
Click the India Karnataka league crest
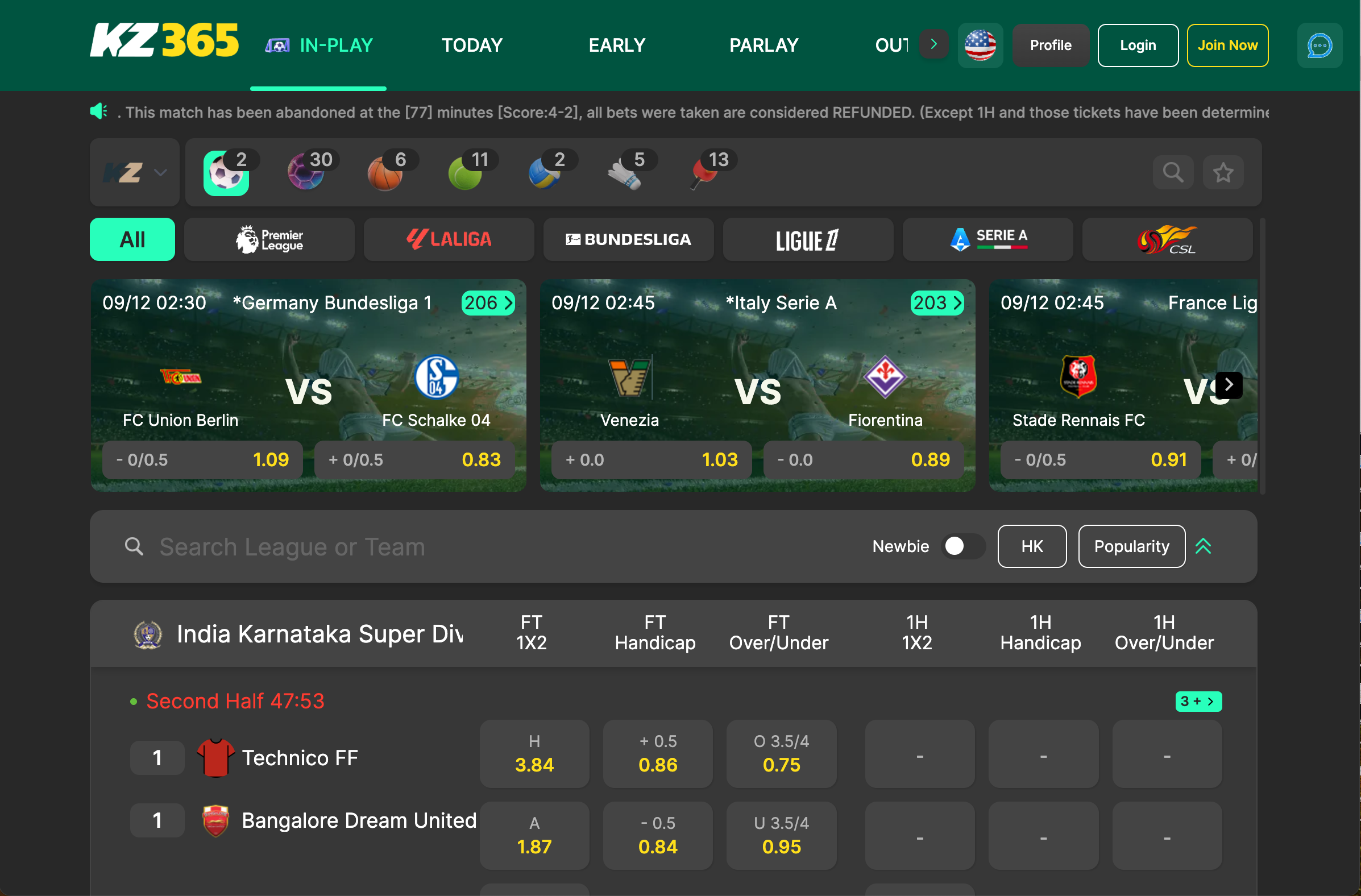[x=148, y=634]
